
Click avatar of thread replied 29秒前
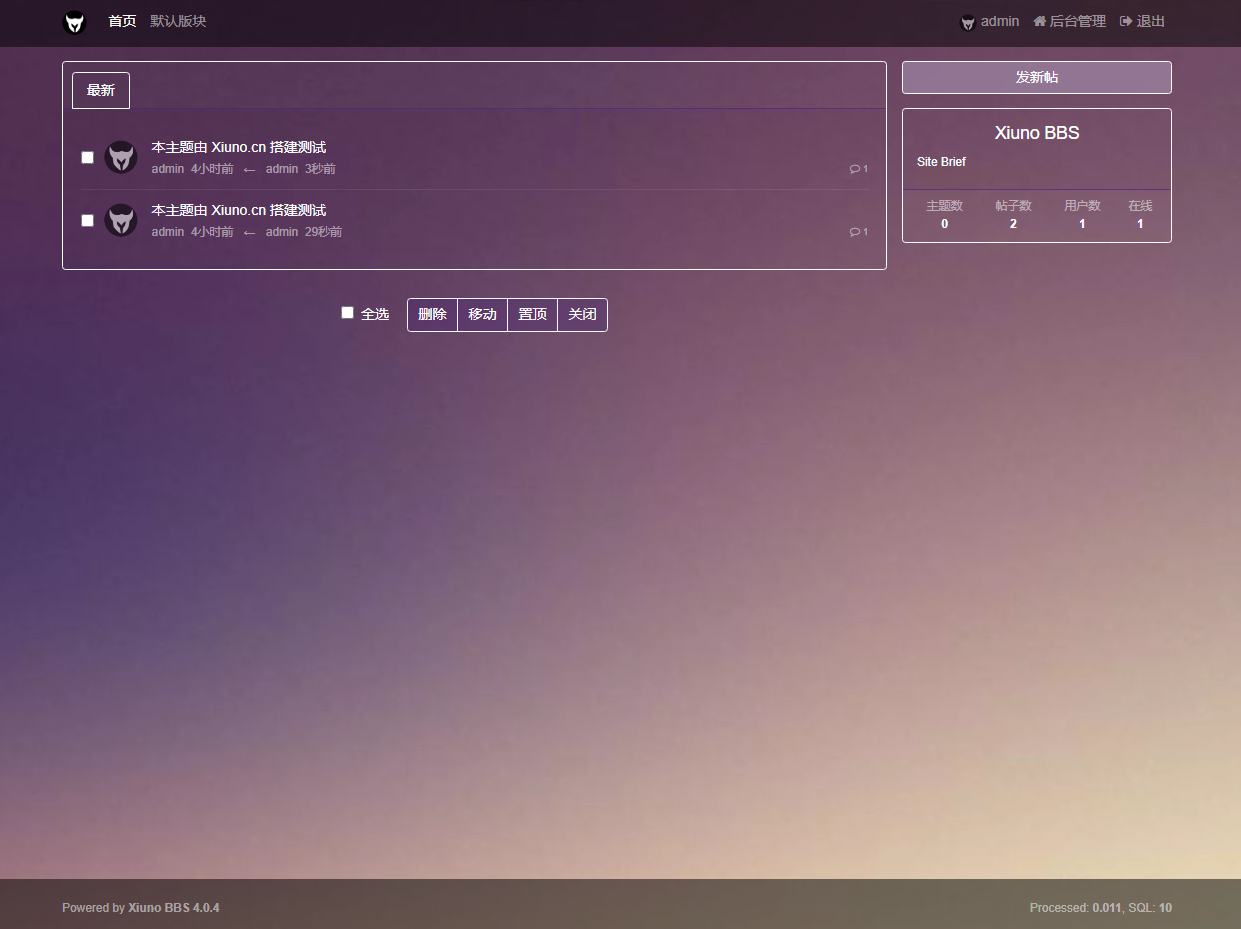click(121, 220)
